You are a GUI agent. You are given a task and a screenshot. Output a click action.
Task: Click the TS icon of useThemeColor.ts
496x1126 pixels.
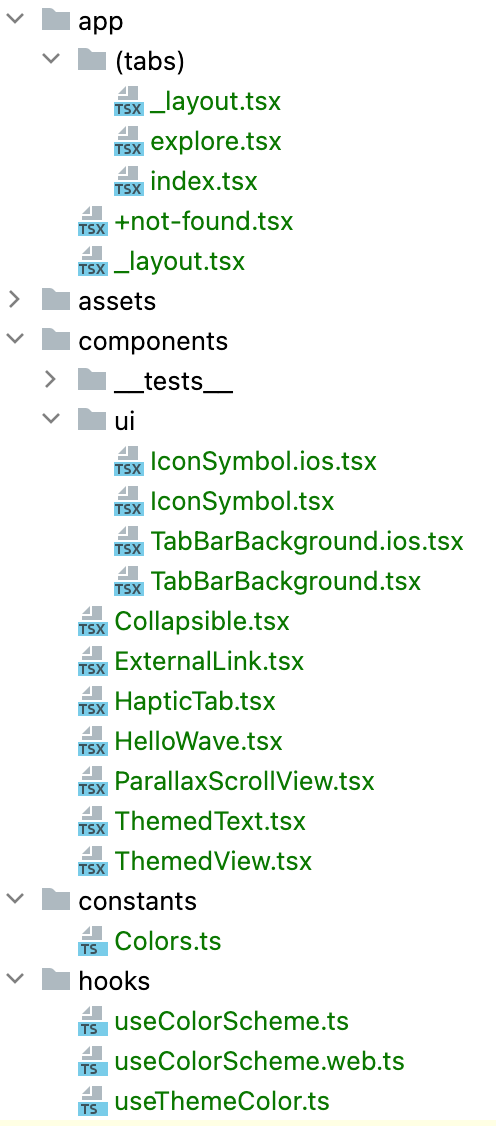pyautogui.click(x=93, y=1100)
